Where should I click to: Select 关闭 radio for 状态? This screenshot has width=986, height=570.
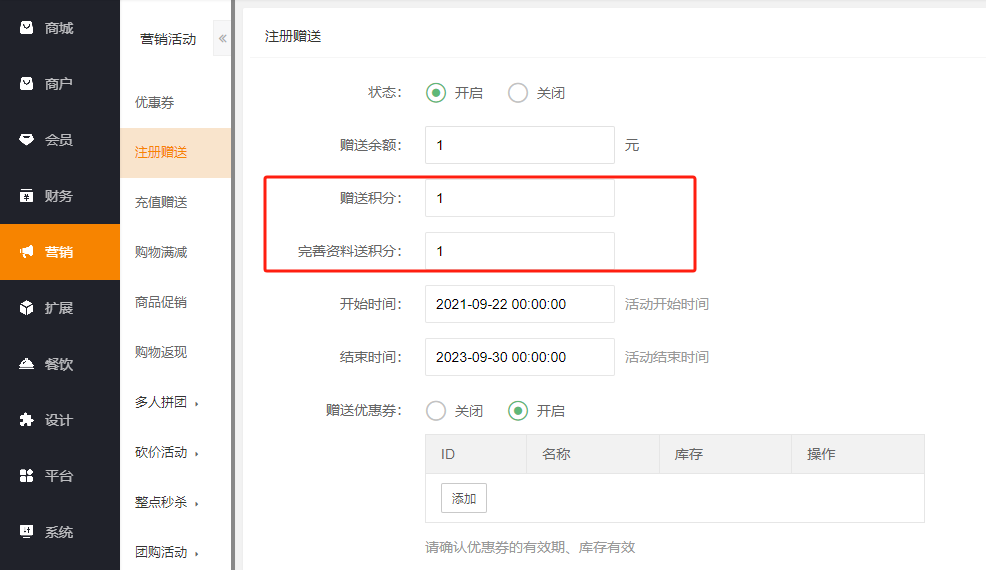pos(518,93)
